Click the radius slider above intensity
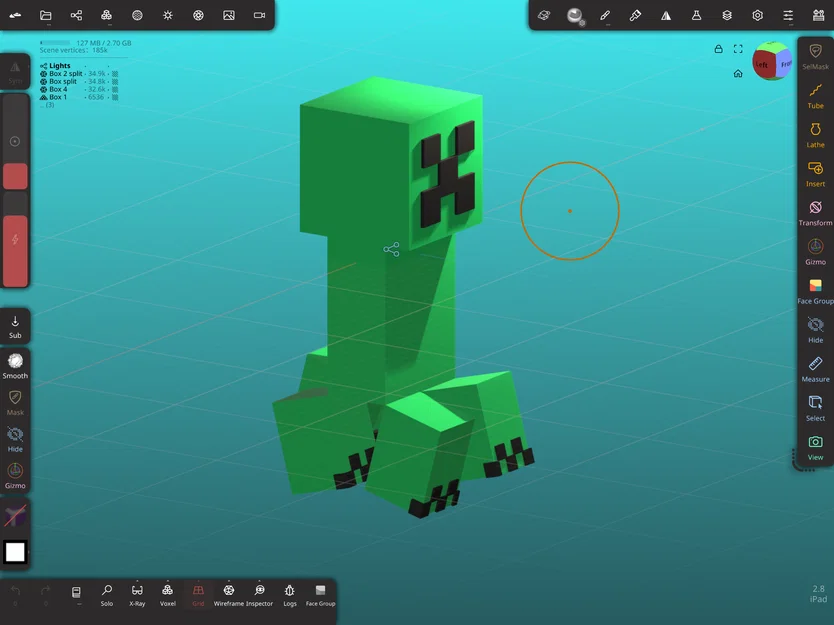The height and width of the screenshot is (625, 834). (x=15, y=141)
